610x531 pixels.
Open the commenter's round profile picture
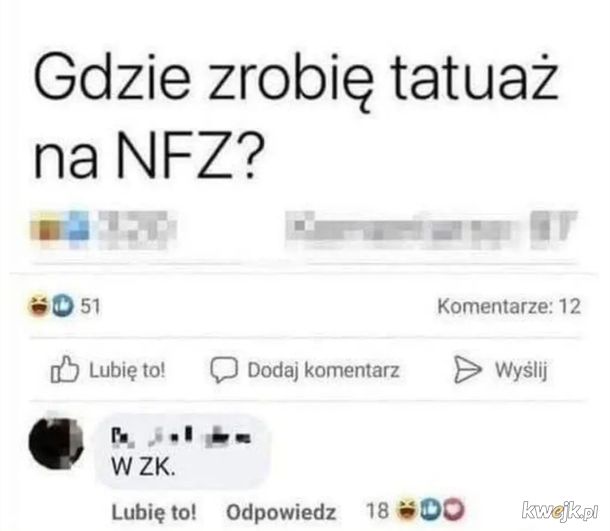[x=56, y=442]
